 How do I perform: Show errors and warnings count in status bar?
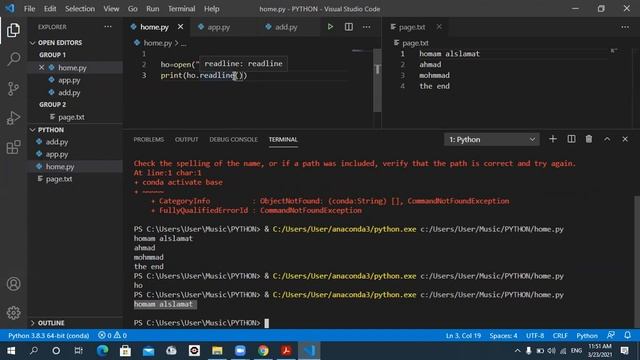click(112, 336)
